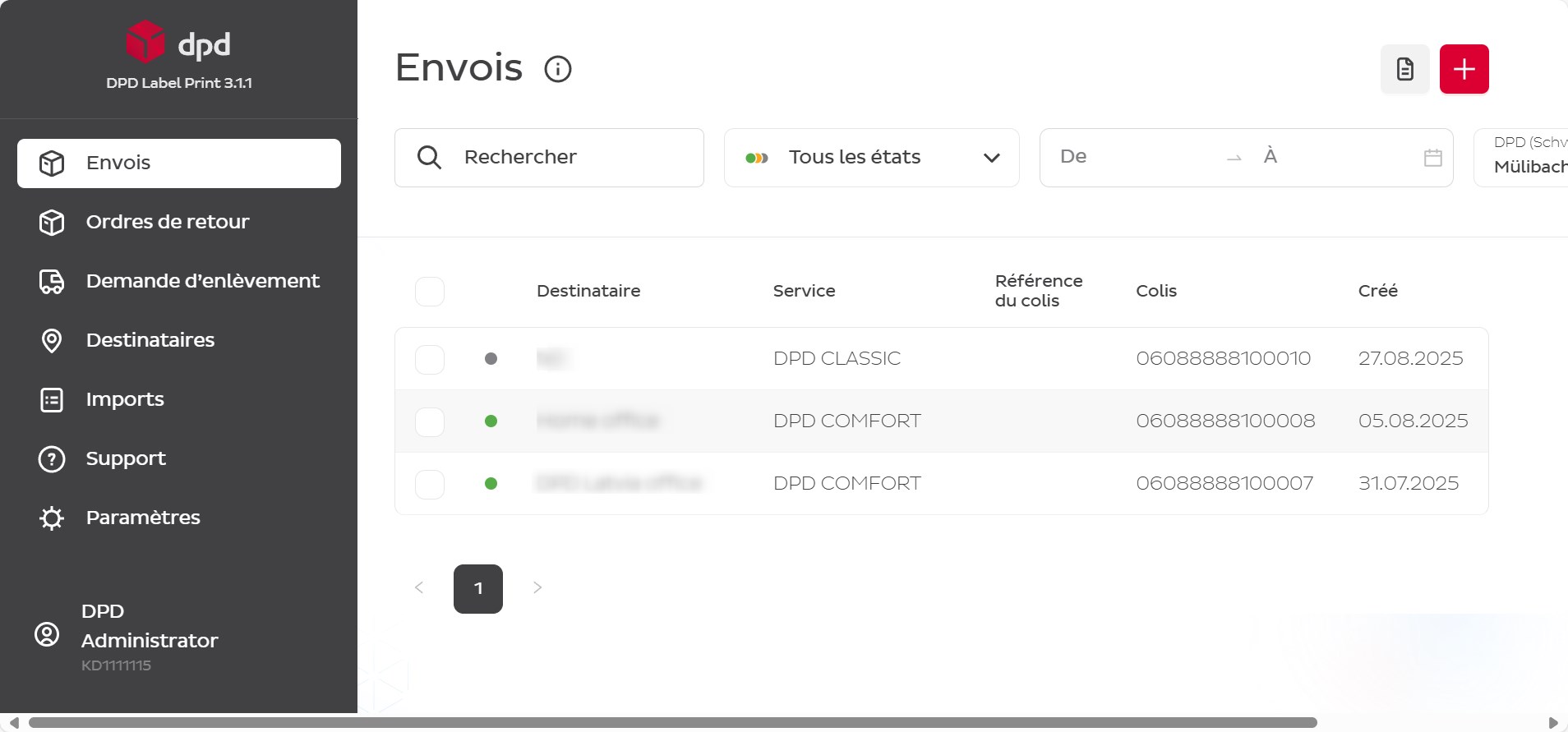Open the Paramètres settings page
Image resolution: width=1568 pixels, height=732 pixels.
point(143,518)
